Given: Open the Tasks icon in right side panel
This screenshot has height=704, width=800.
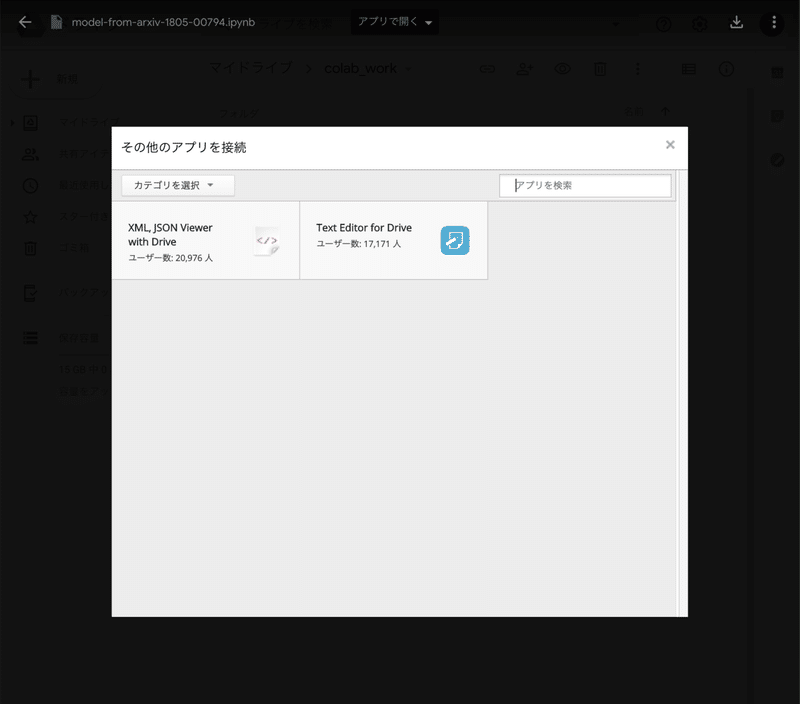Looking at the screenshot, I should click(x=777, y=161).
